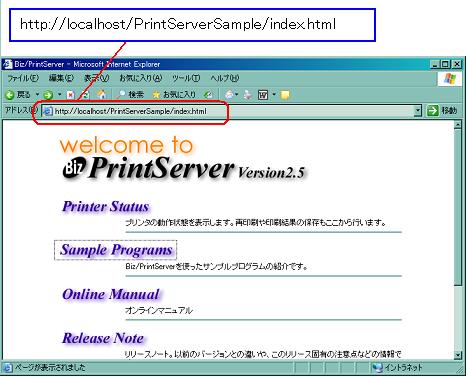This screenshot has width=468, height=378.
Task: Open the ファイル(F) menu
Action: 23,78
